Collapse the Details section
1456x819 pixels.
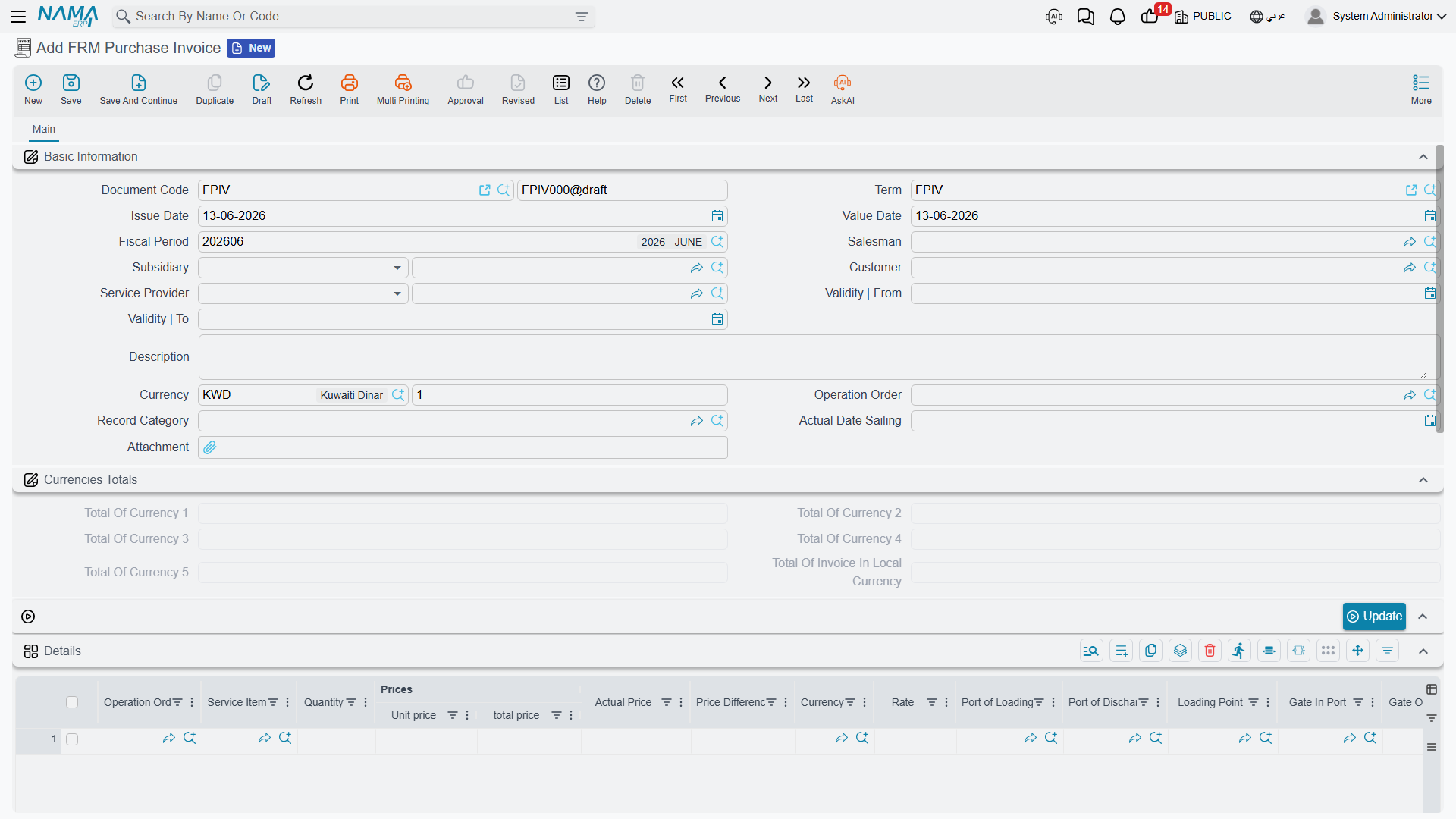[x=1423, y=651]
